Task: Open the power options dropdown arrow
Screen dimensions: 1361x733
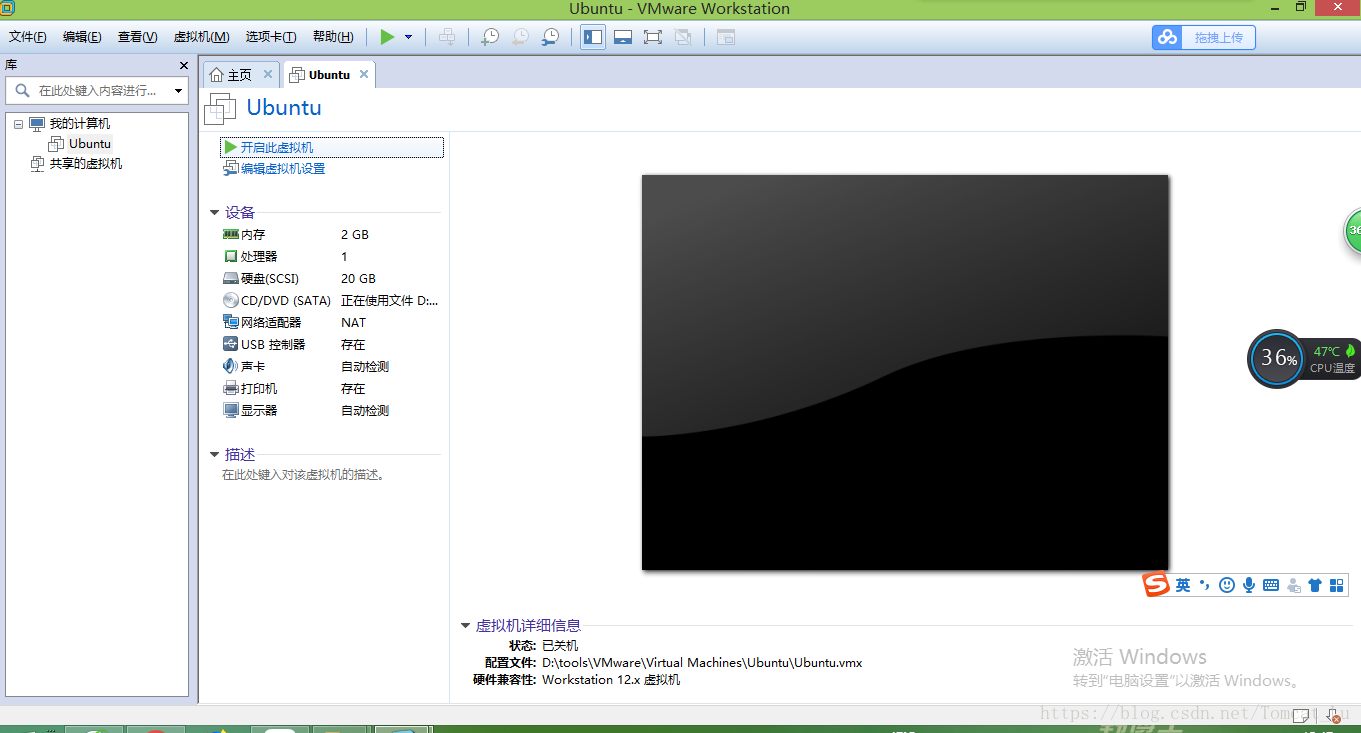Action: pyautogui.click(x=408, y=37)
